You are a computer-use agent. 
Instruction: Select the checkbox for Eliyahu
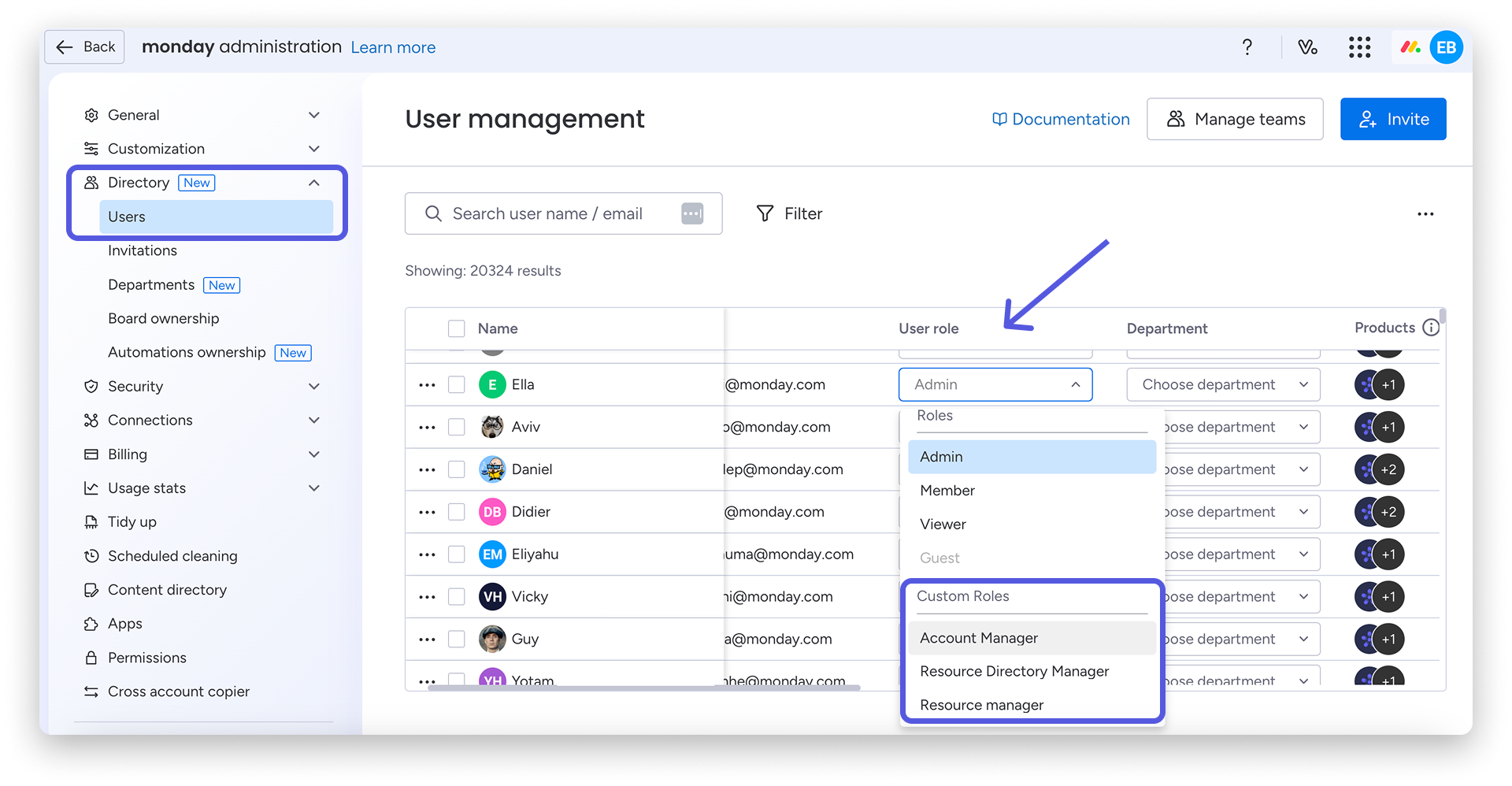(456, 554)
